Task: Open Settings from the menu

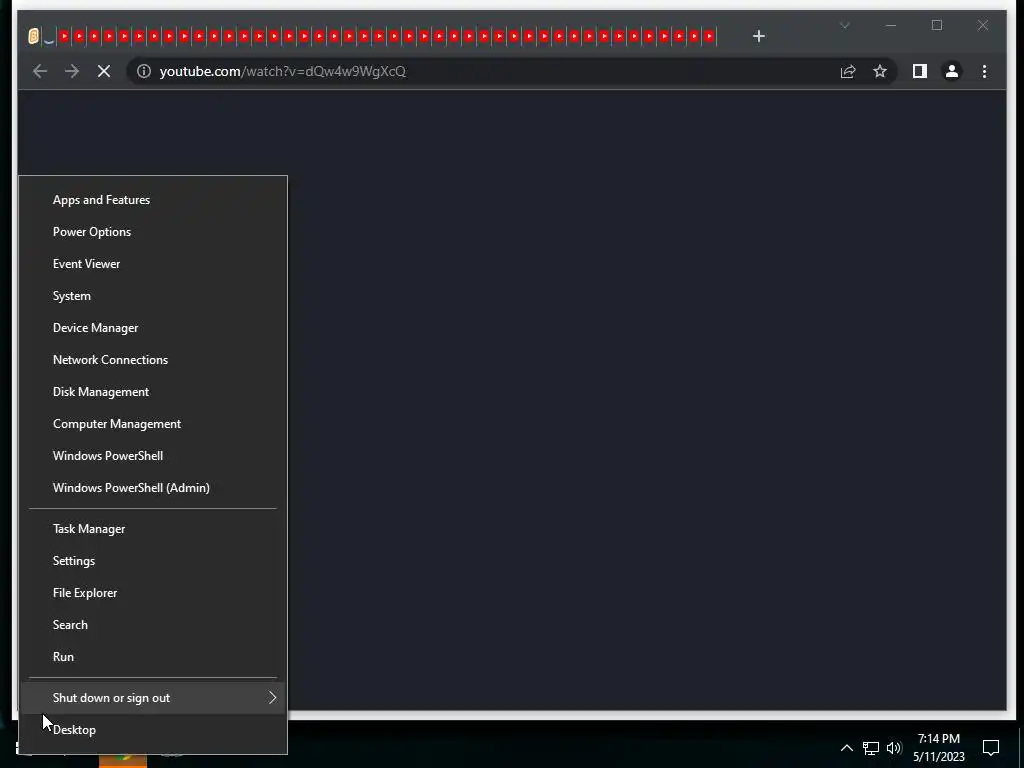Action: pyautogui.click(x=153, y=561)
